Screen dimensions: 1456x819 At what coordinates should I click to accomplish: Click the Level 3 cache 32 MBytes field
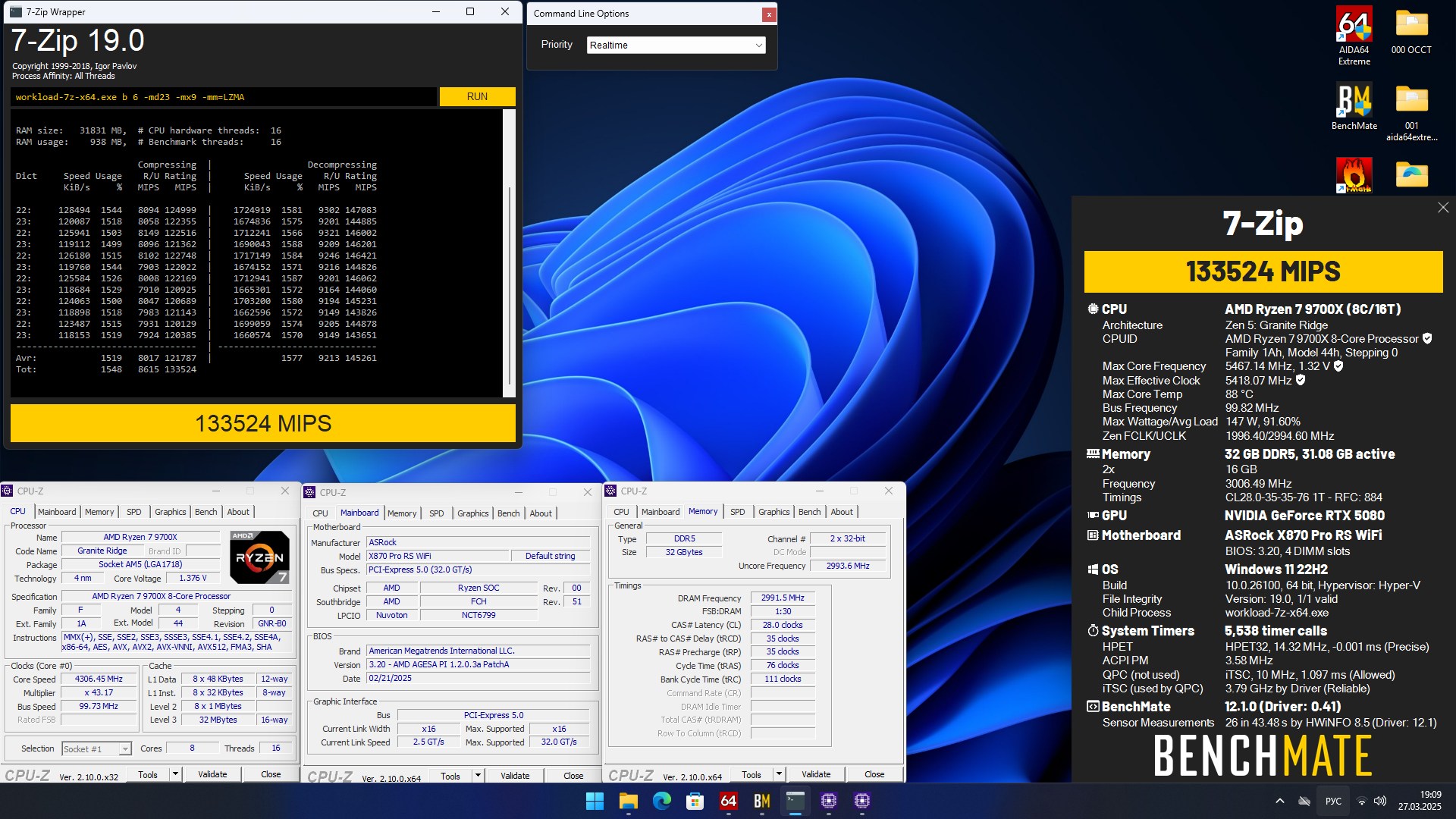[x=218, y=720]
